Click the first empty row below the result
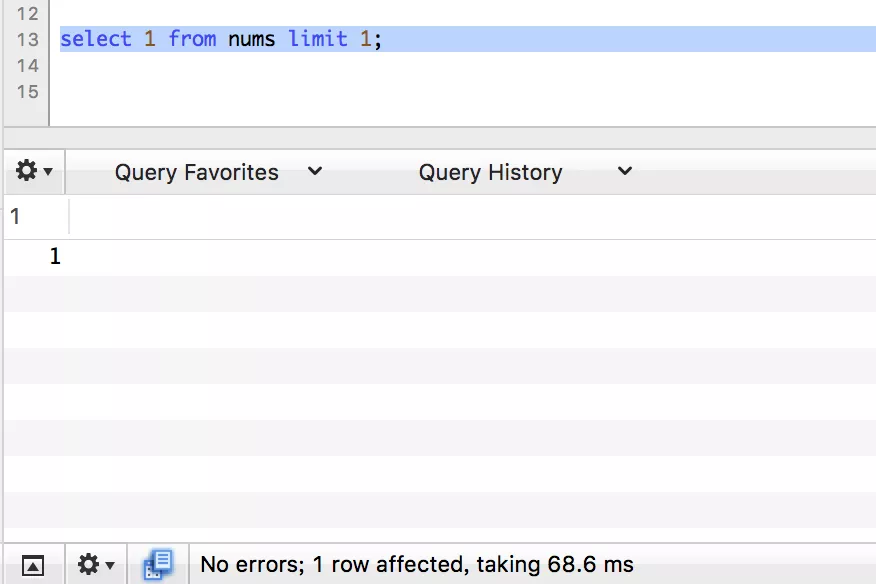This screenshot has height=584, width=876. 440,294
